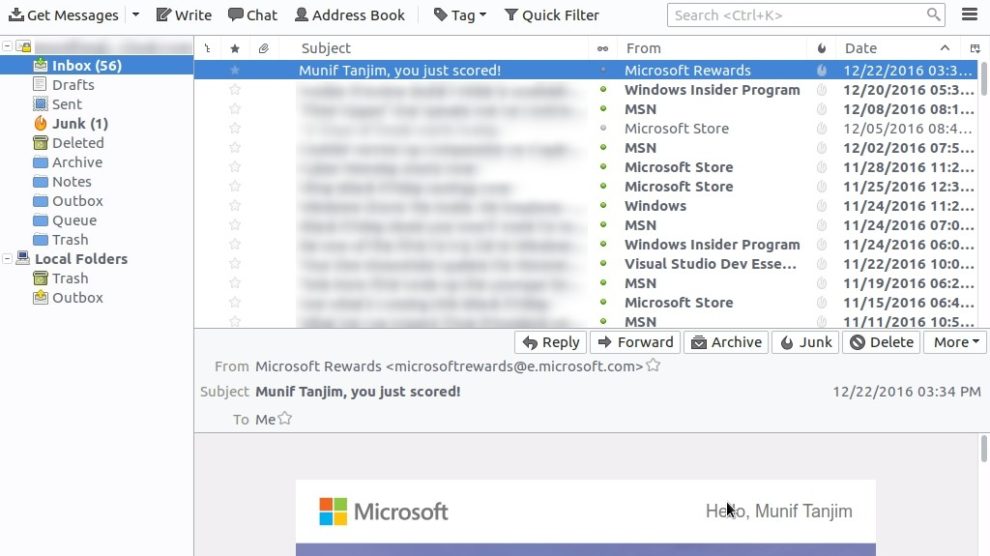This screenshot has width=990, height=556.
Task: Click the message list scrollbar
Action: [x=984, y=79]
